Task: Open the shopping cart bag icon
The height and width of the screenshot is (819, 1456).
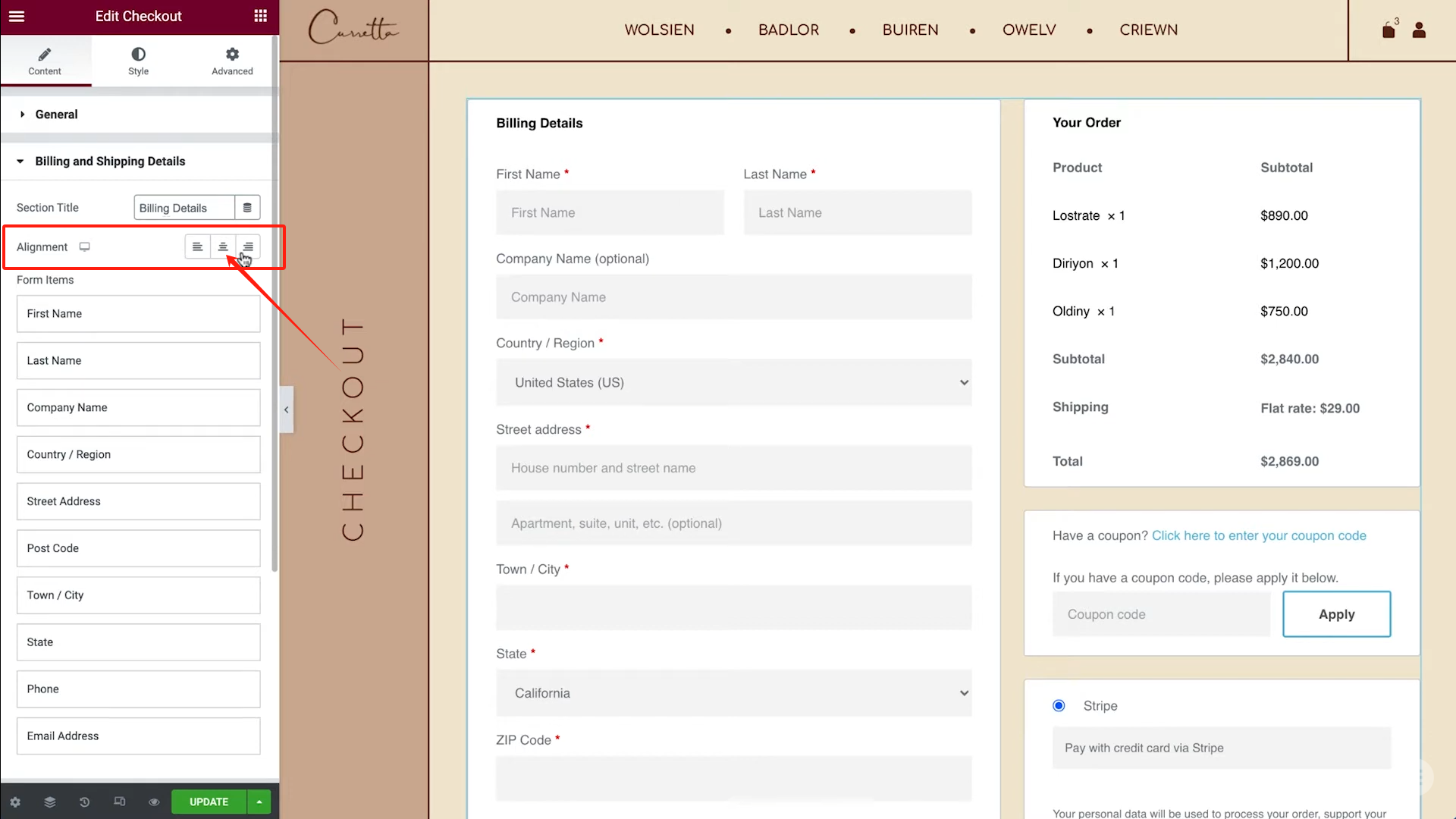Action: (1389, 30)
